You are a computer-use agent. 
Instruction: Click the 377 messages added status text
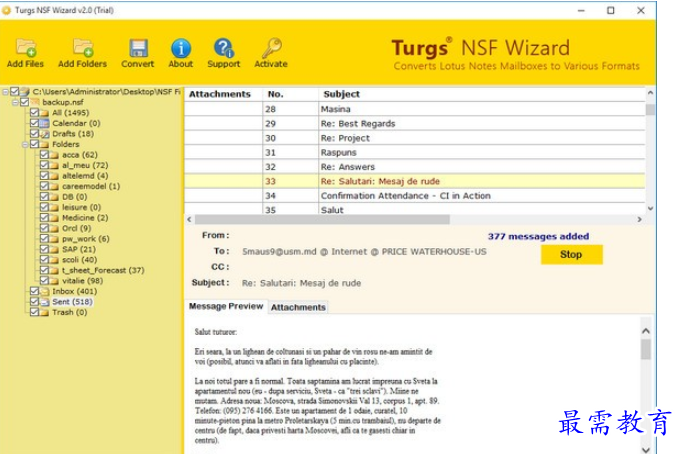coord(538,236)
